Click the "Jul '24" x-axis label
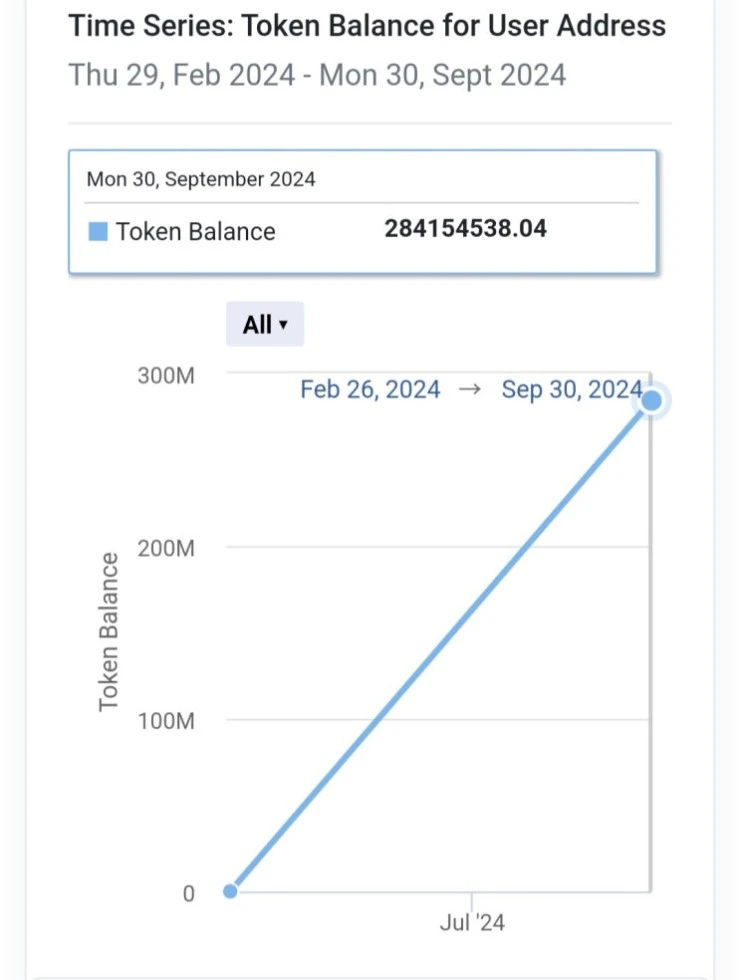Viewport: 740px width, 980px height. [x=472, y=922]
